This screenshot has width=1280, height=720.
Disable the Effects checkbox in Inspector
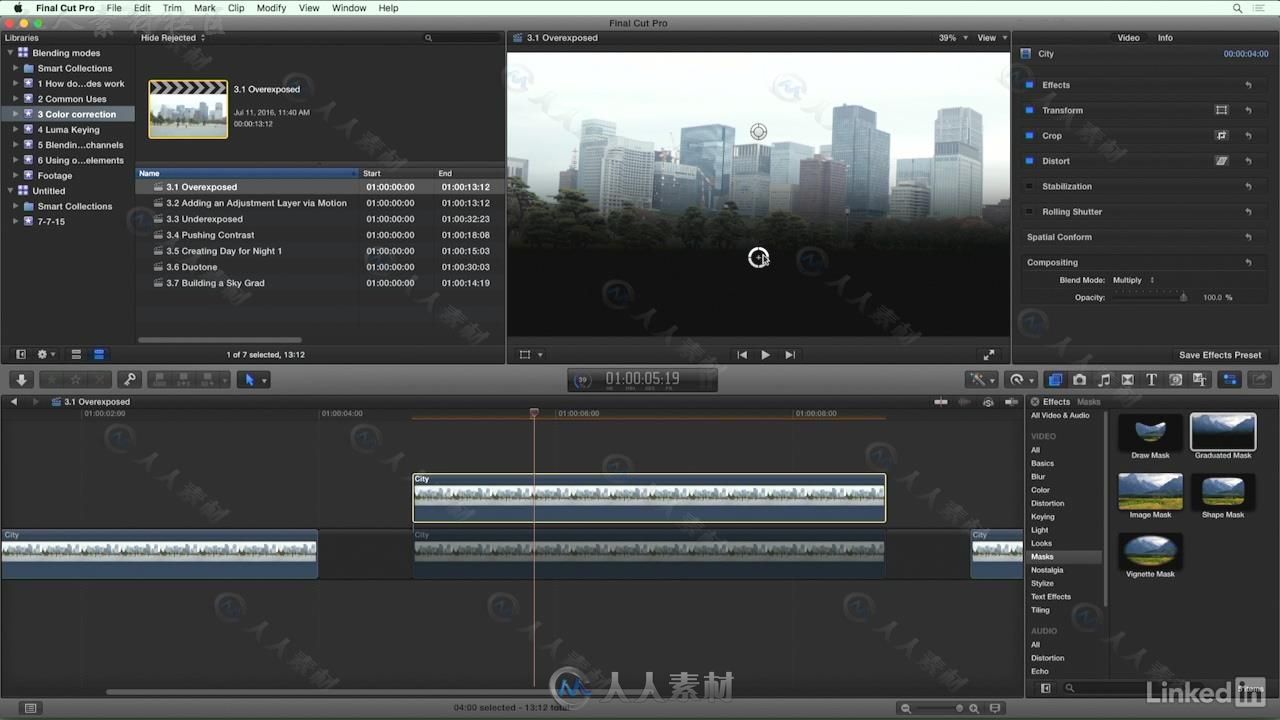1030,85
